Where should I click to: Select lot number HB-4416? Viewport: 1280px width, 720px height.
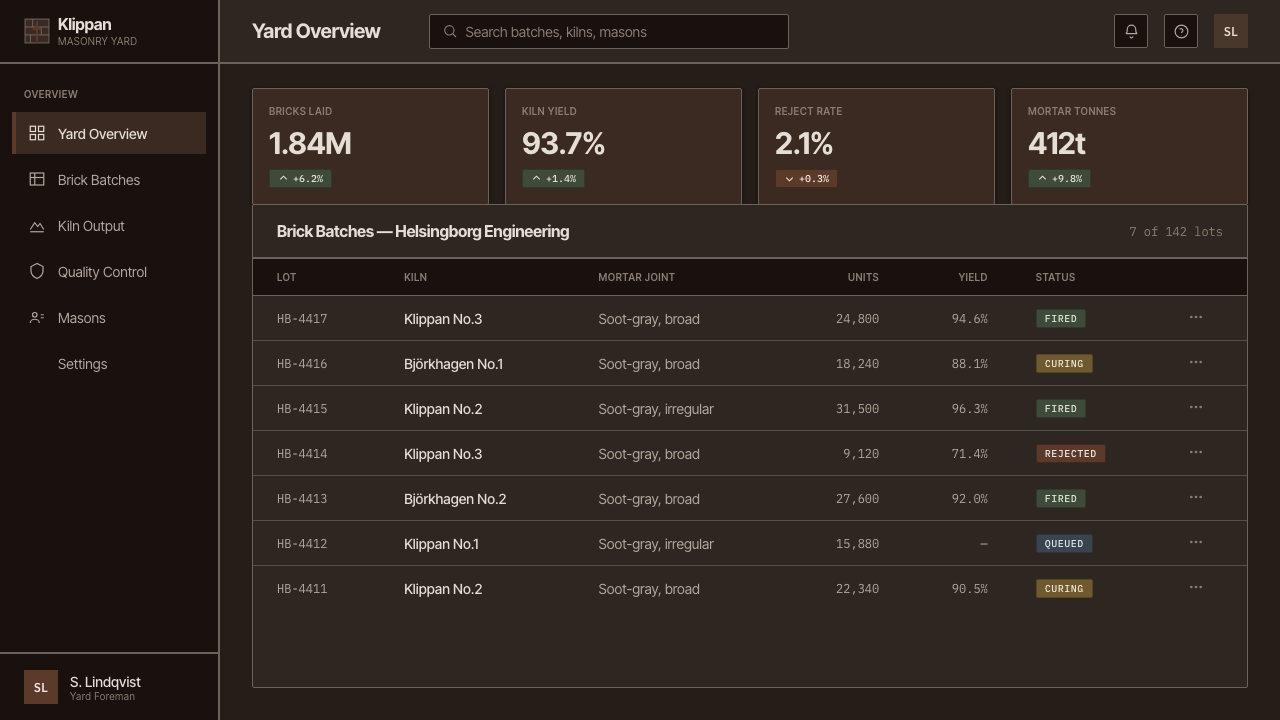coord(302,364)
